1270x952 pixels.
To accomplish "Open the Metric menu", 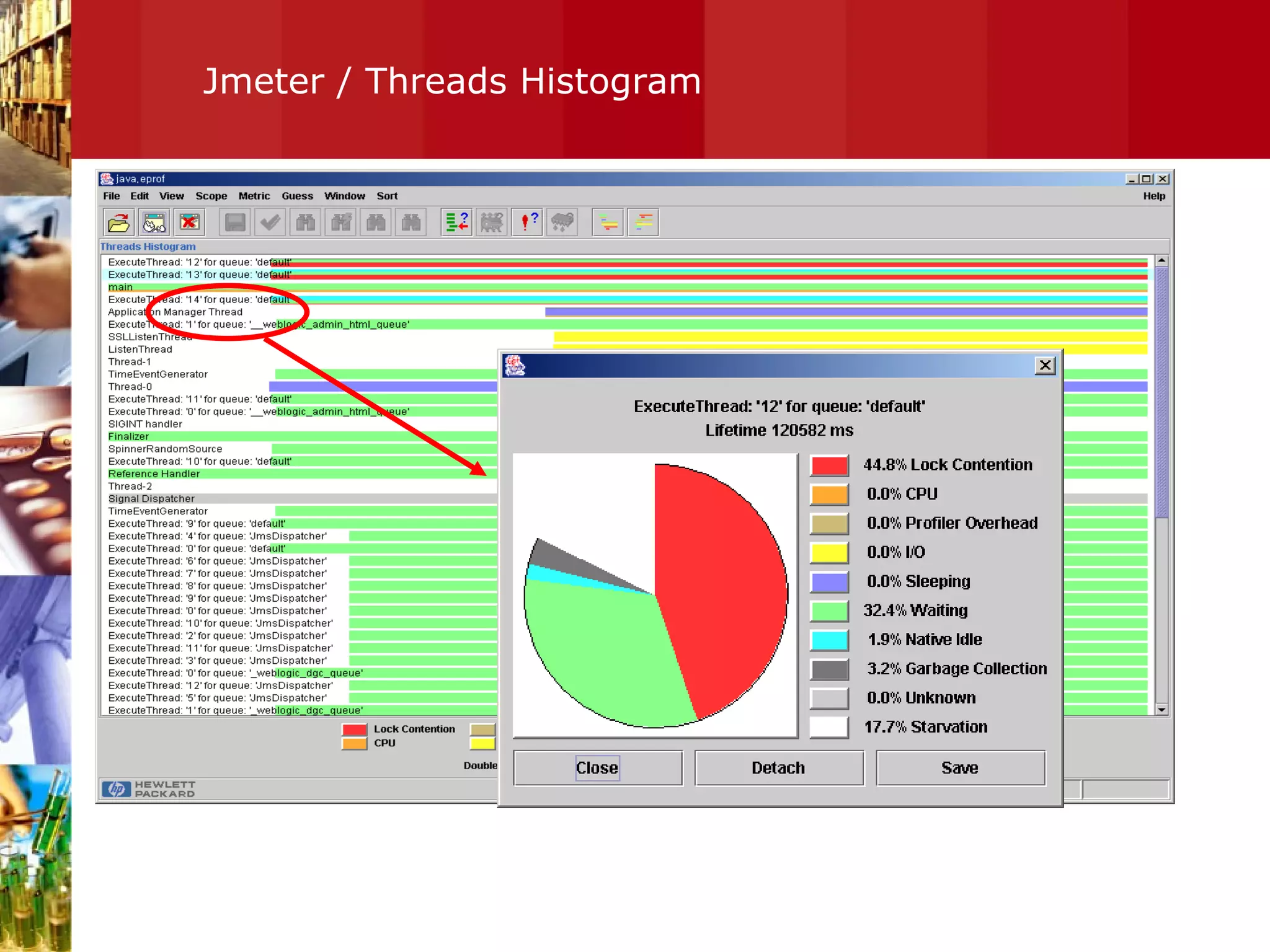I will click(x=254, y=196).
